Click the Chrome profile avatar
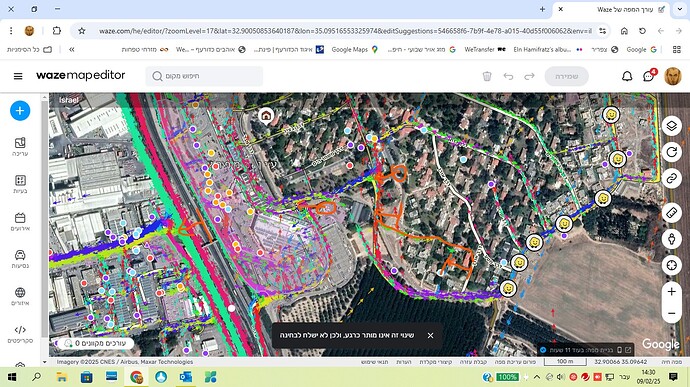The image size is (690, 387). (x=29, y=31)
